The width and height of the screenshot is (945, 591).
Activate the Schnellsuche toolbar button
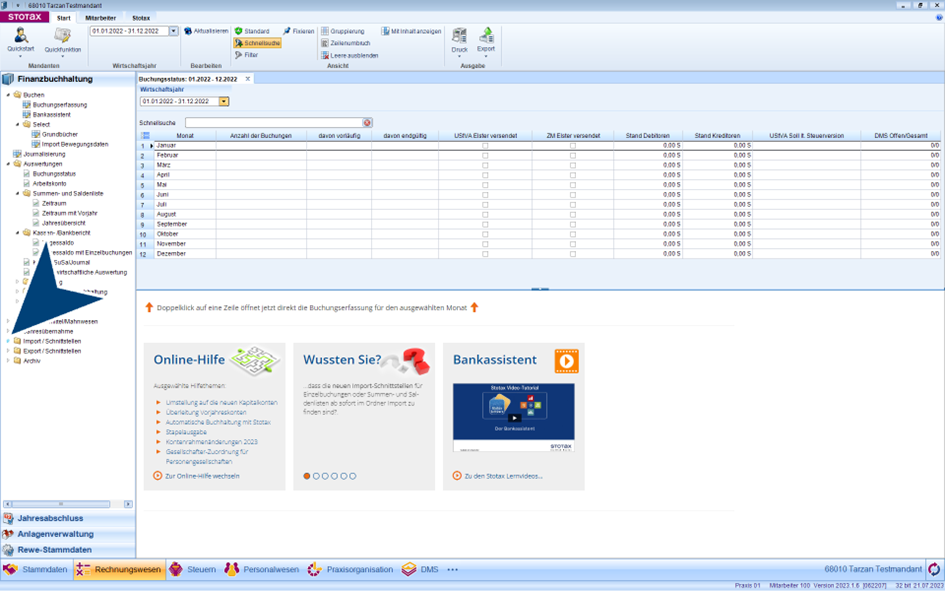tap(257, 43)
